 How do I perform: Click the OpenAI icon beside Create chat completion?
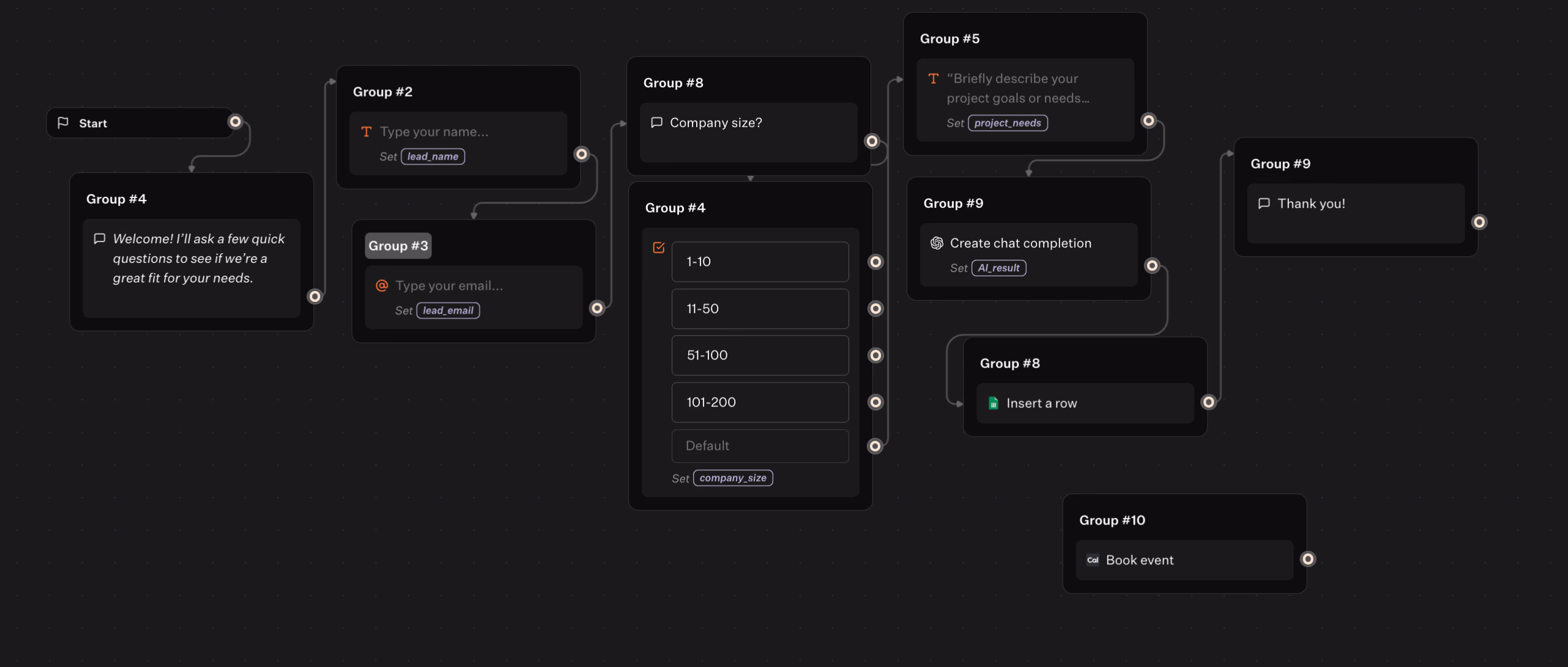tap(937, 243)
